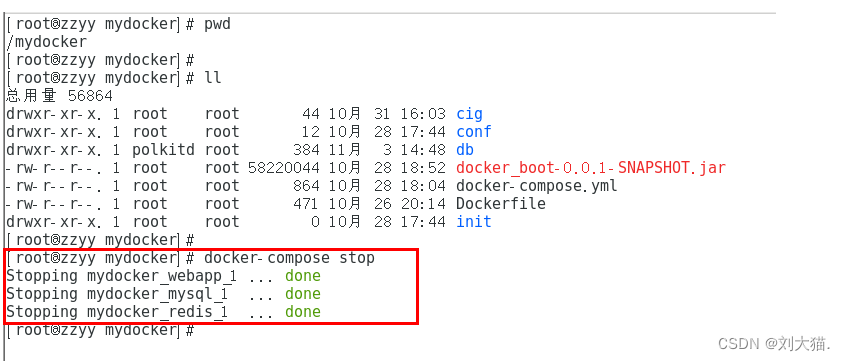Click green done status for webapp
The image size is (845, 361).
tap(303, 276)
